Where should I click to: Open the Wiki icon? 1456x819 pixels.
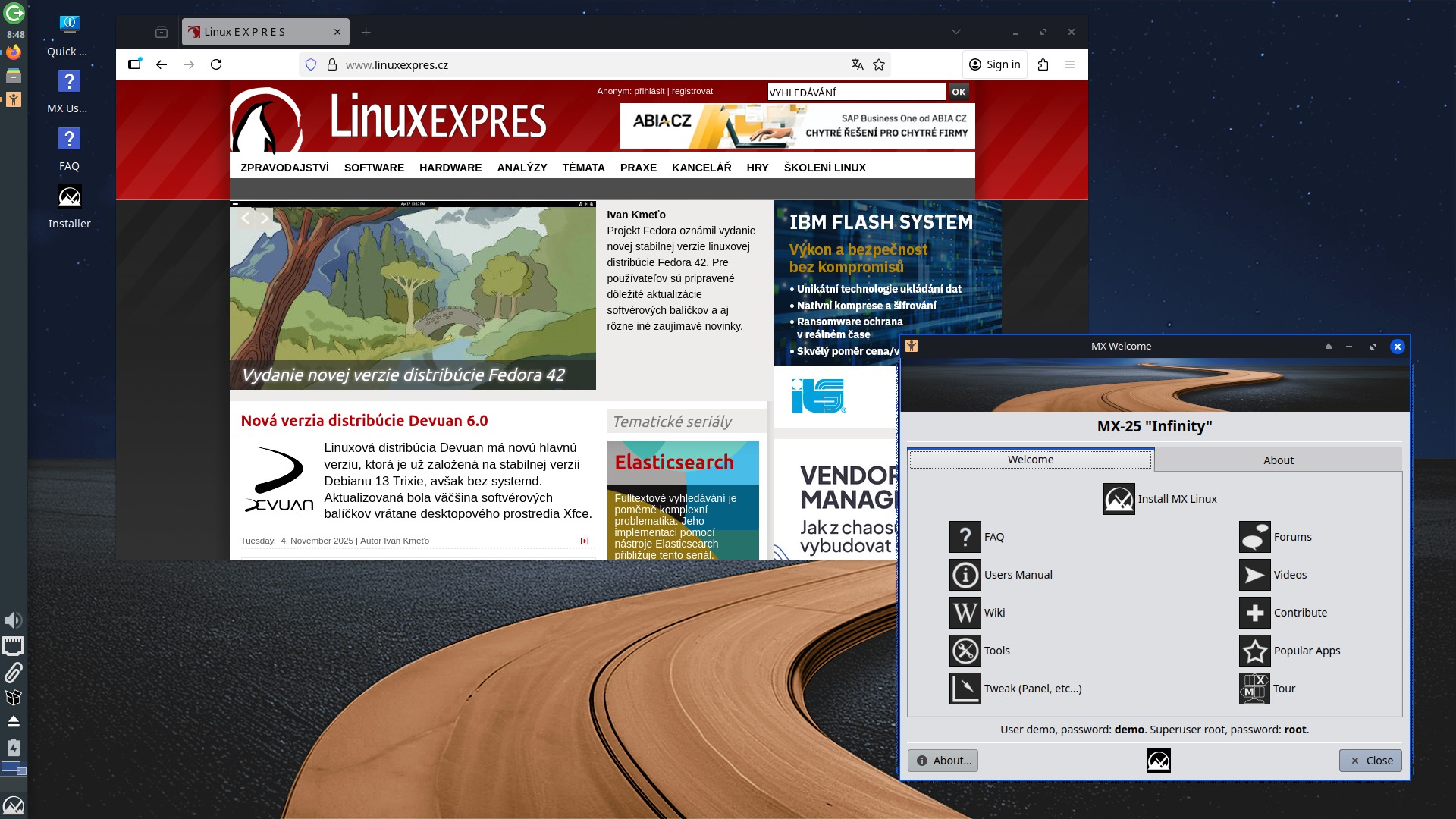pos(965,613)
